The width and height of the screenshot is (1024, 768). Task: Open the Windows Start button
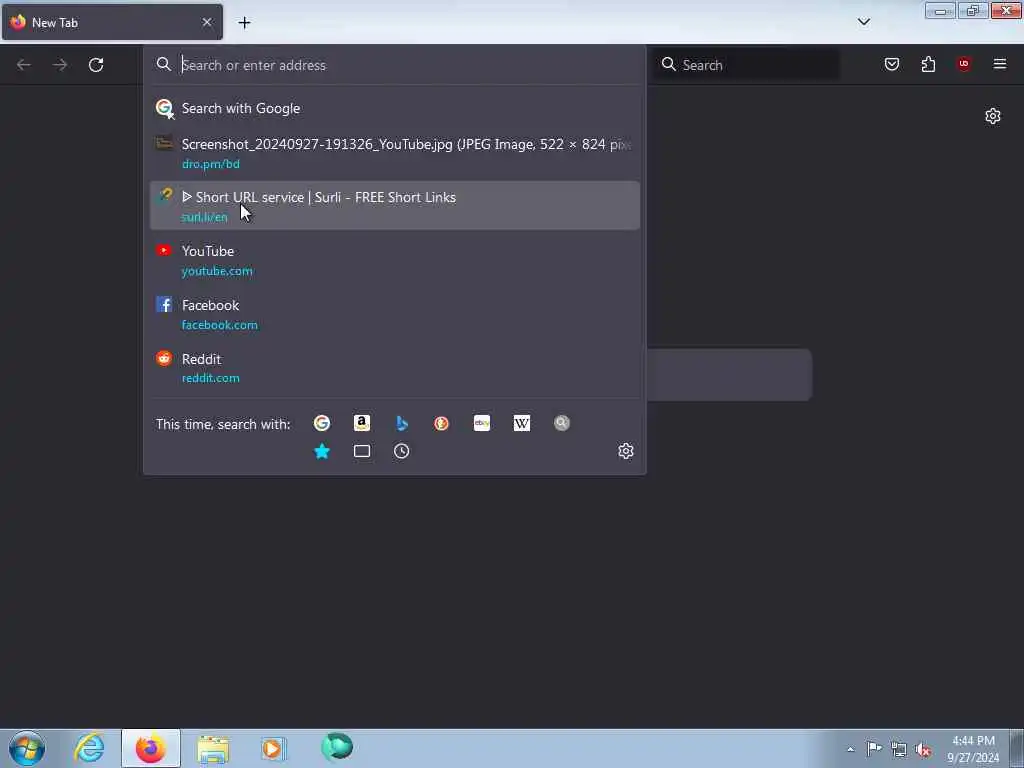(x=27, y=748)
